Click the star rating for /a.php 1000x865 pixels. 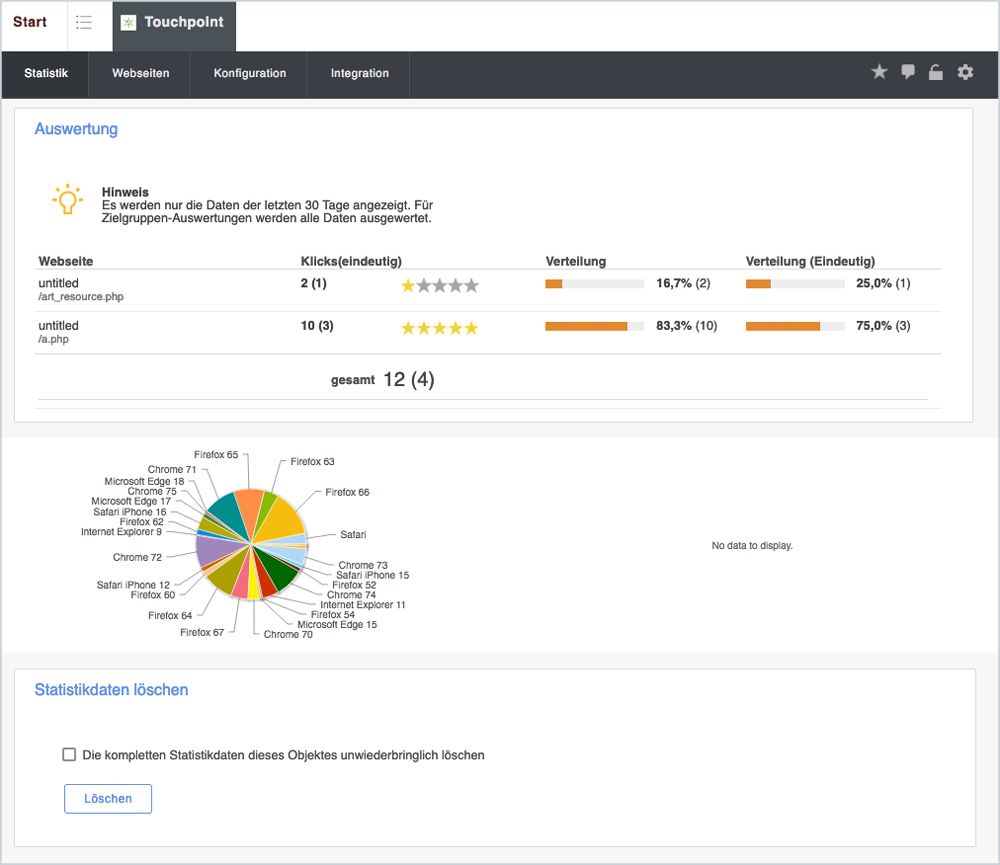pos(439,328)
